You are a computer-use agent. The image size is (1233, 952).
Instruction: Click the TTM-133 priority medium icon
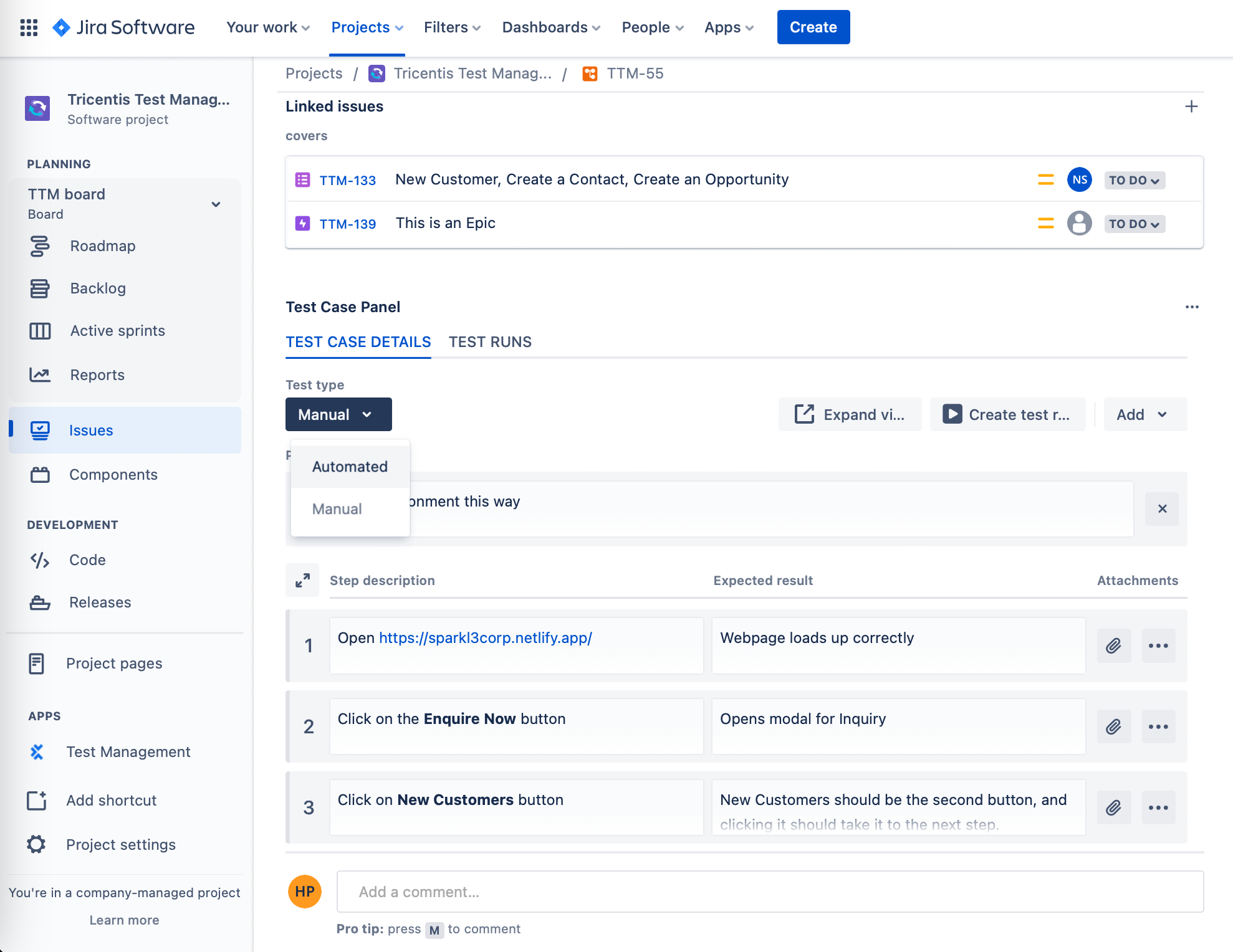[1045, 180]
